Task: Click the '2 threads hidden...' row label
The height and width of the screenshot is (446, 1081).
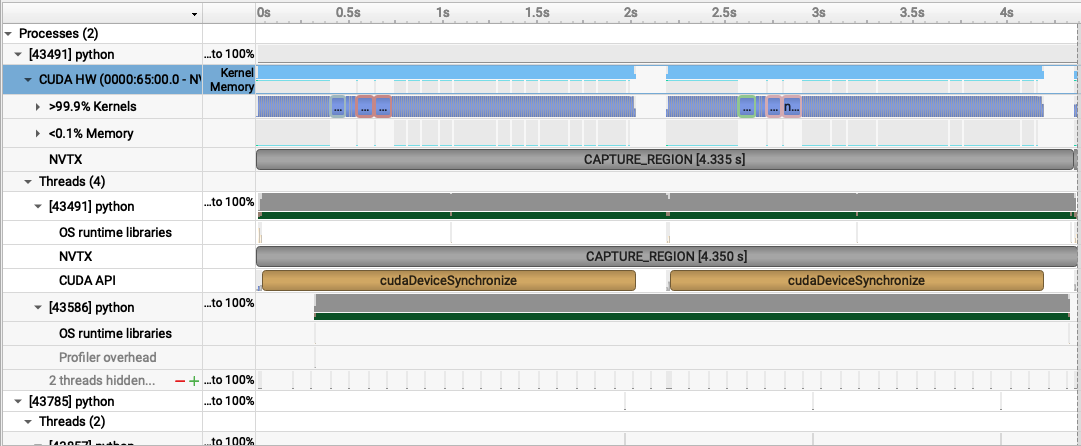Action: 102,381
